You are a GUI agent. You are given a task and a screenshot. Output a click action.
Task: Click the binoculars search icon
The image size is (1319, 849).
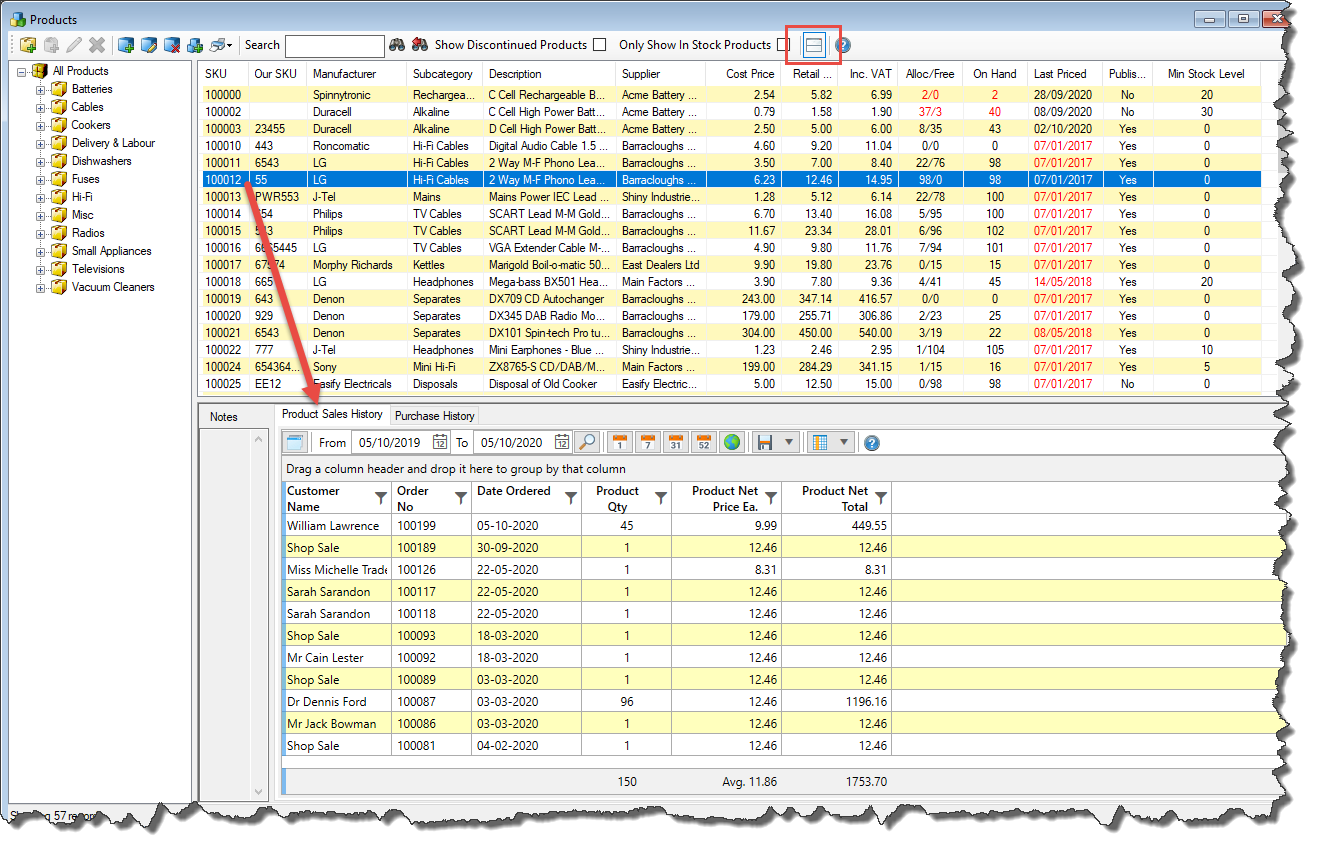tap(397, 45)
